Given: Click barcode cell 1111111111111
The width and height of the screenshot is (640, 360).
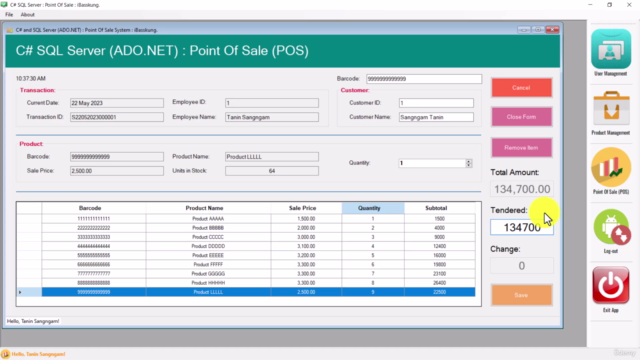Looking at the screenshot, I should point(93,219).
